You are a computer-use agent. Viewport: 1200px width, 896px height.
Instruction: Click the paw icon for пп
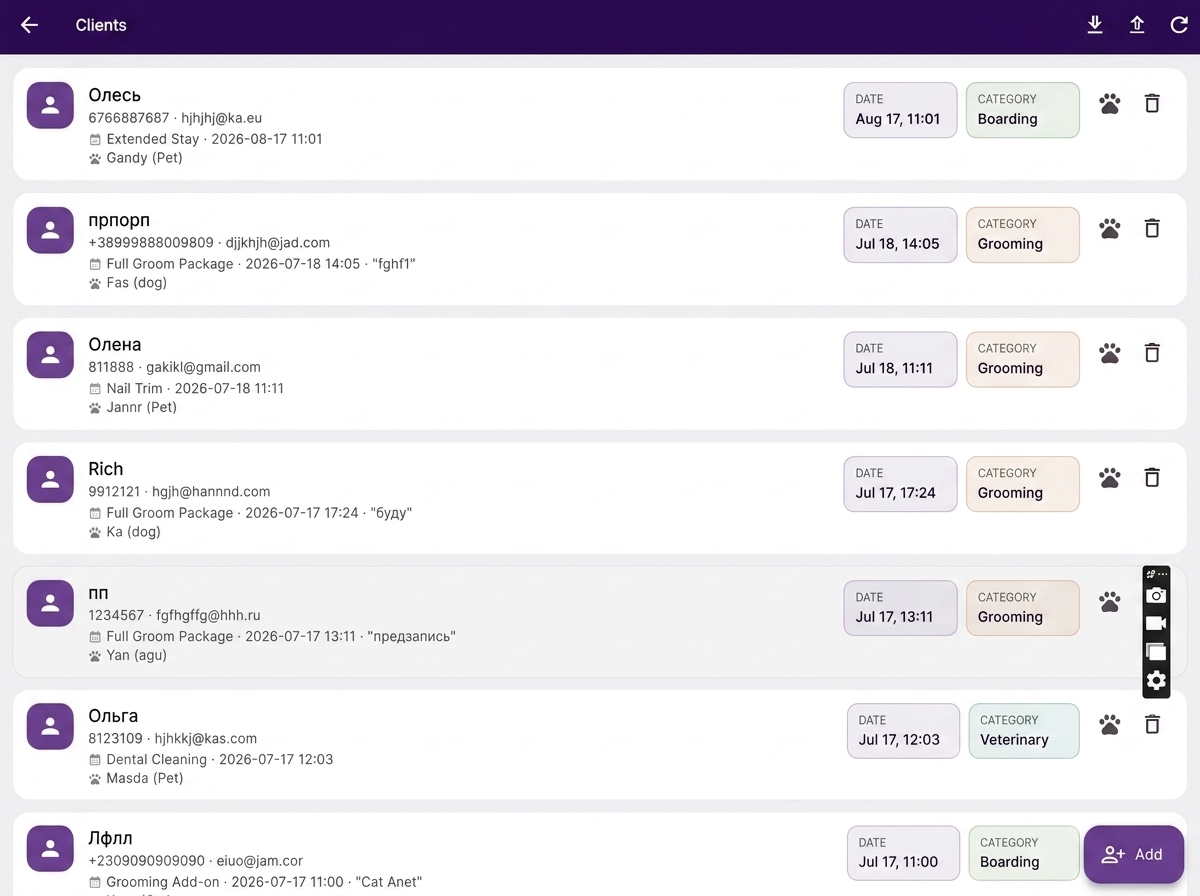[1110, 602]
